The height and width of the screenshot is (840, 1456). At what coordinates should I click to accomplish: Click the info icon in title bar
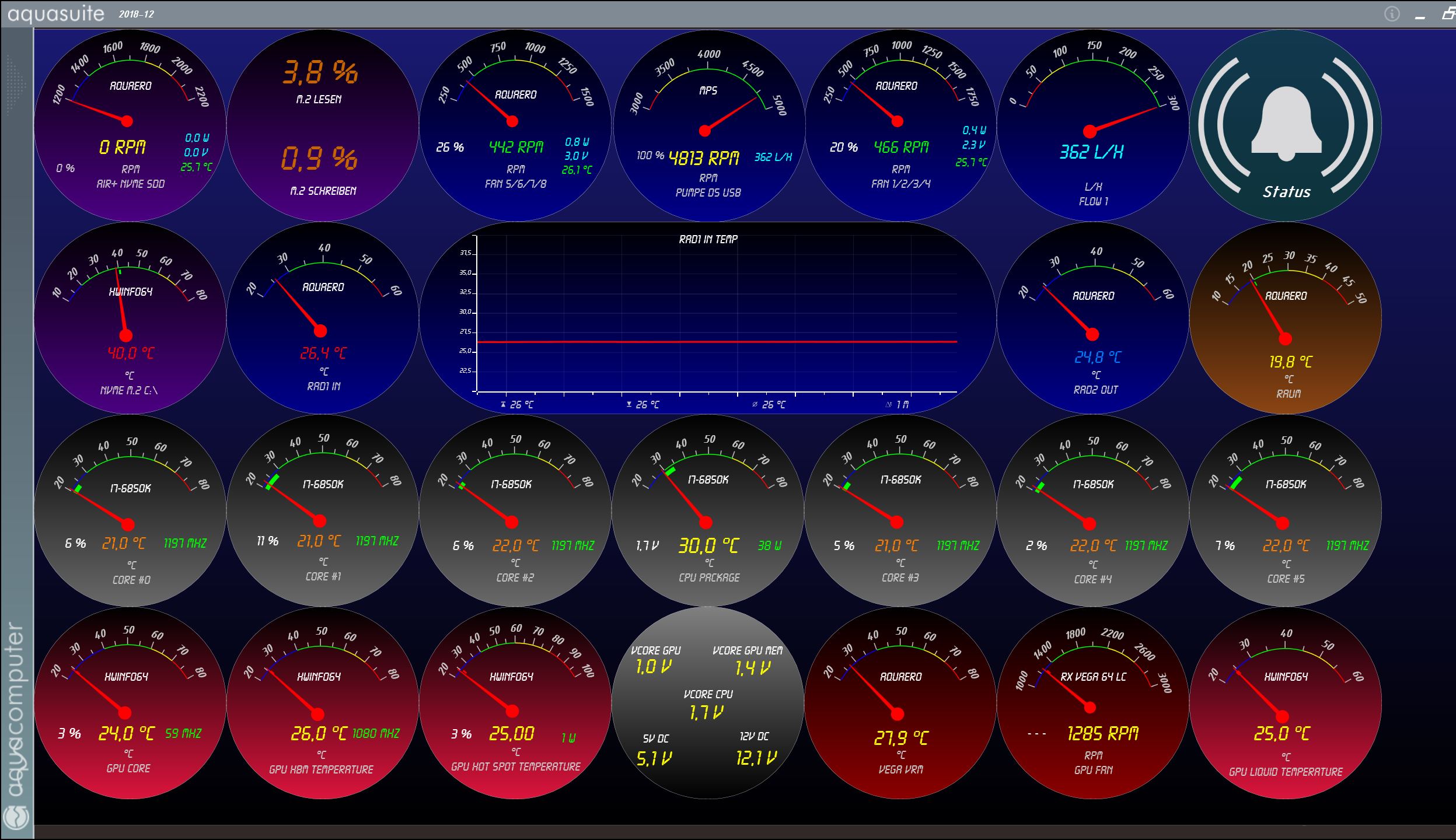point(1392,14)
